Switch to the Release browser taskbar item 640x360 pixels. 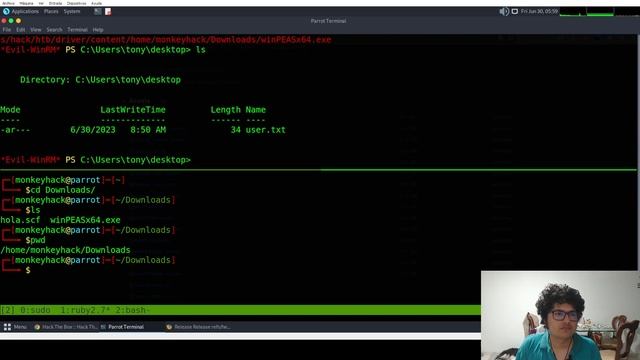[x=198, y=327]
